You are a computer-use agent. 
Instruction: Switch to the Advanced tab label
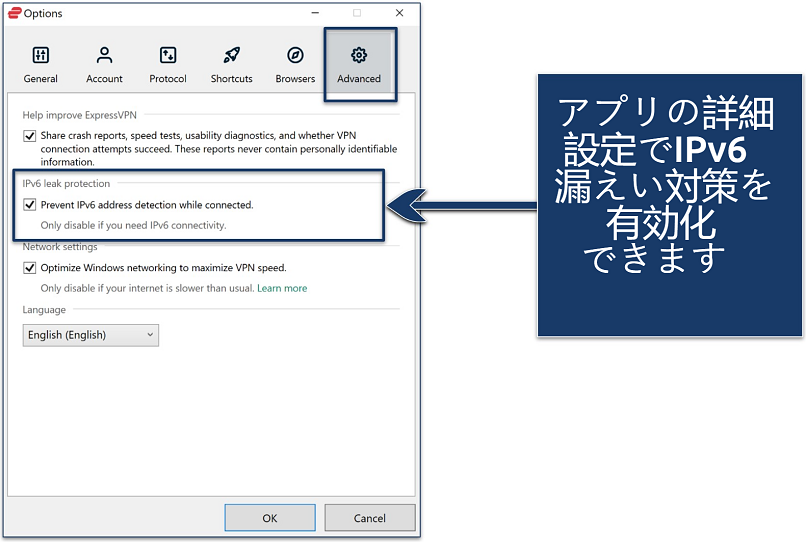click(359, 79)
